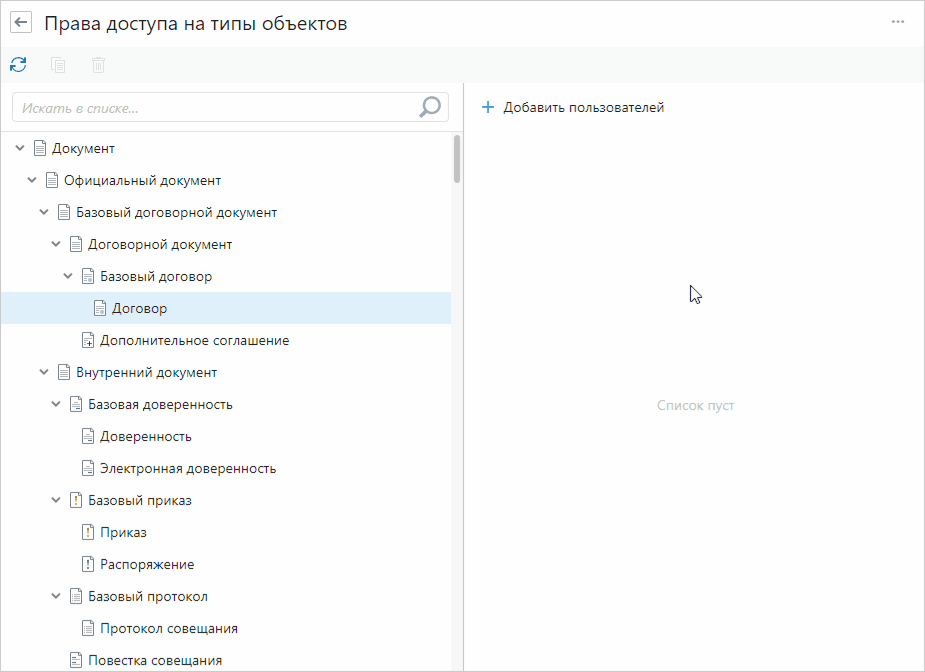Open the three-dots more menu

pyautogui.click(x=898, y=22)
